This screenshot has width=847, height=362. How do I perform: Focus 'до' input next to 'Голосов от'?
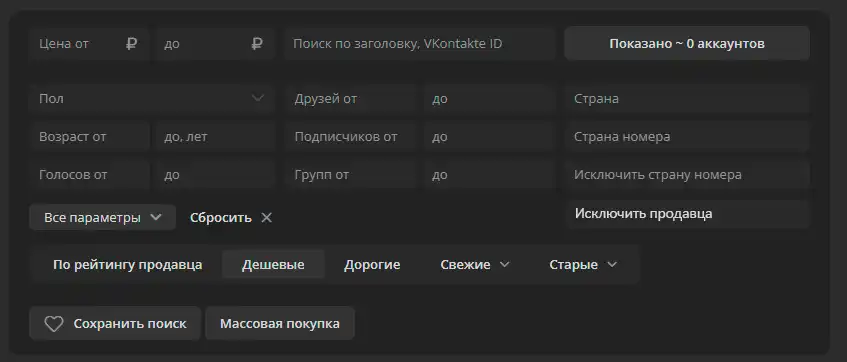216,175
